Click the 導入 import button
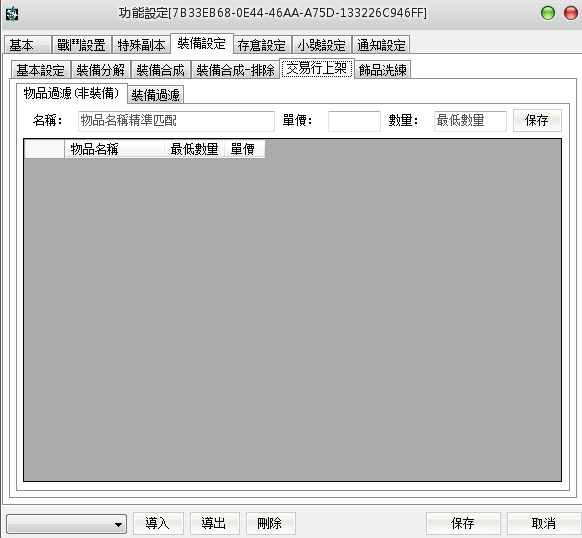Screen dimensions: 582x538 pos(158,524)
